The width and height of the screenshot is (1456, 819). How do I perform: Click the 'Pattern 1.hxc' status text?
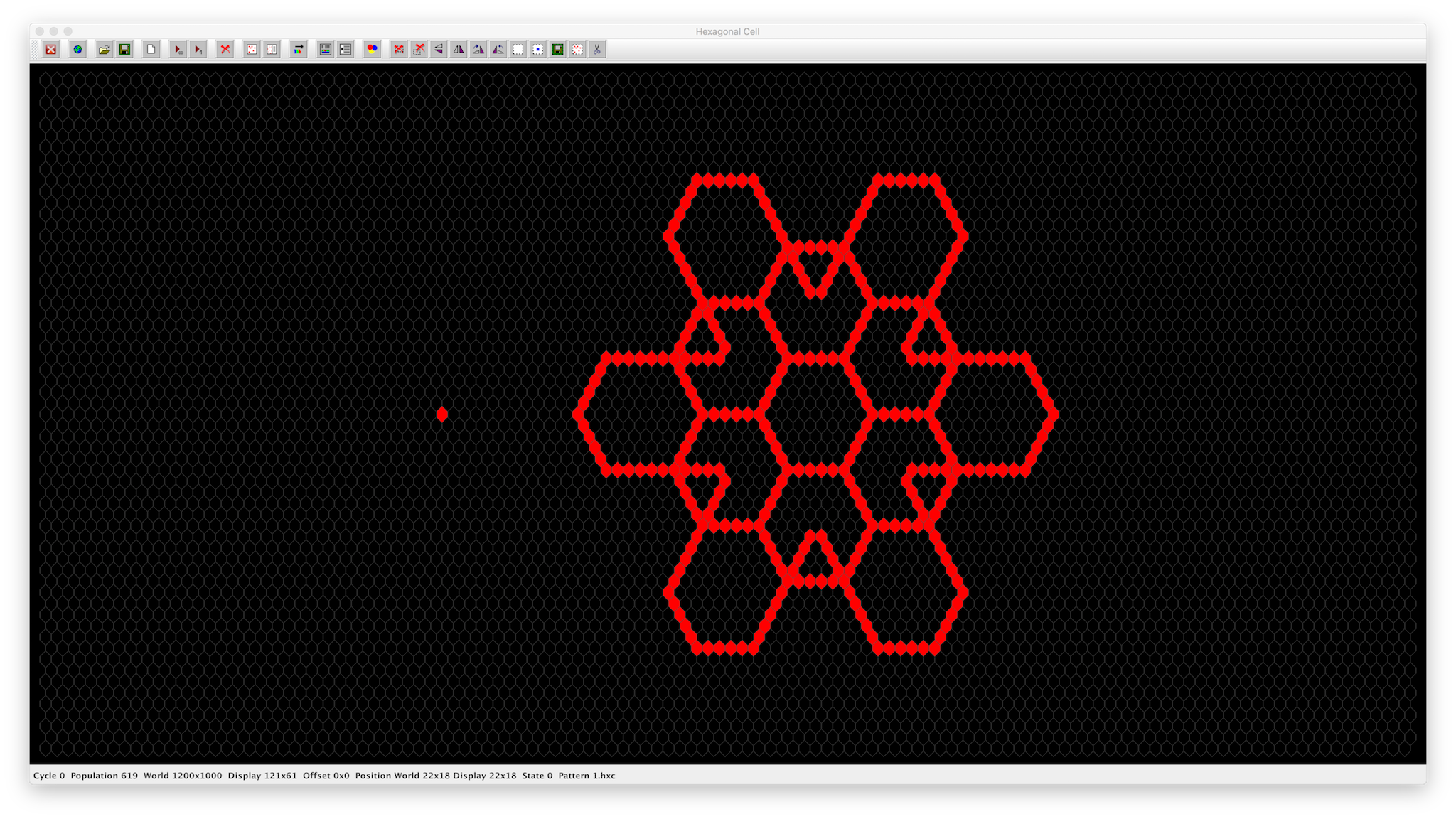[x=587, y=776]
